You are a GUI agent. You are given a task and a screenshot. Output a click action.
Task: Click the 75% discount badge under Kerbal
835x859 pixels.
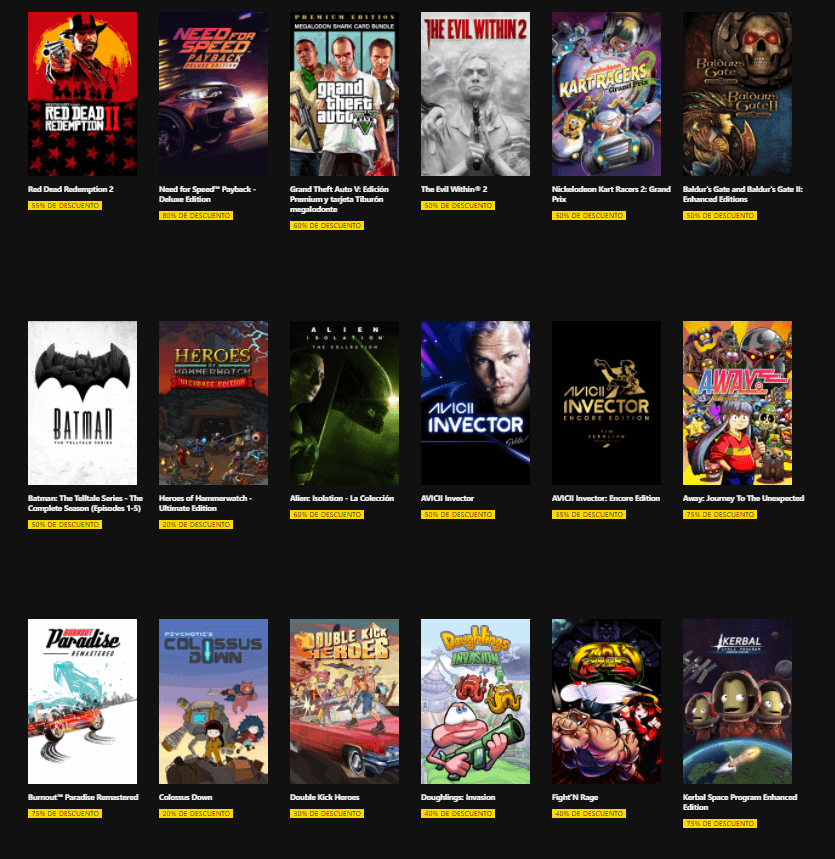pos(719,823)
